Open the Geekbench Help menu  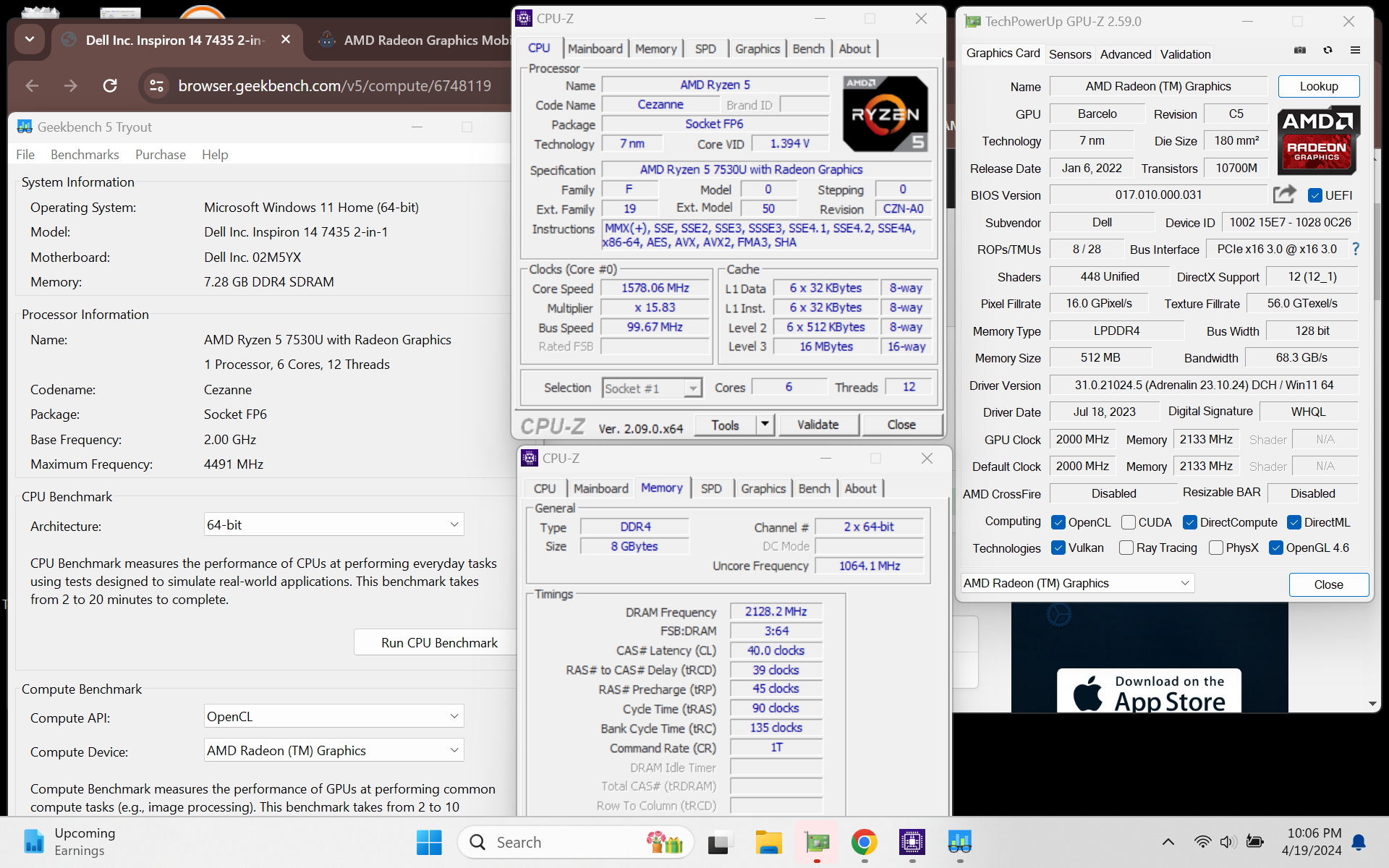(x=215, y=154)
